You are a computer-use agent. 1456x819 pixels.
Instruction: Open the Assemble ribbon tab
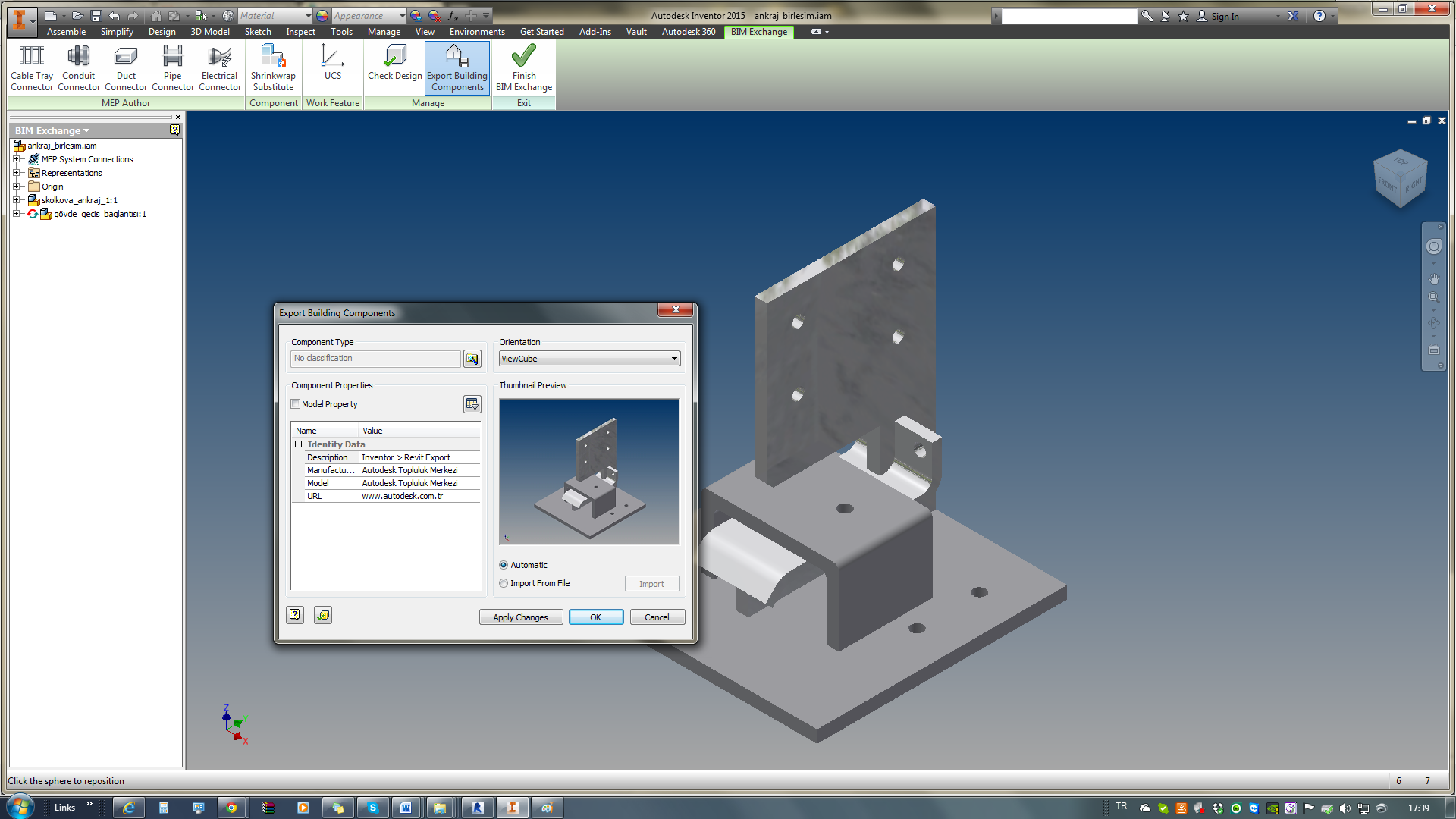[x=66, y=32]
